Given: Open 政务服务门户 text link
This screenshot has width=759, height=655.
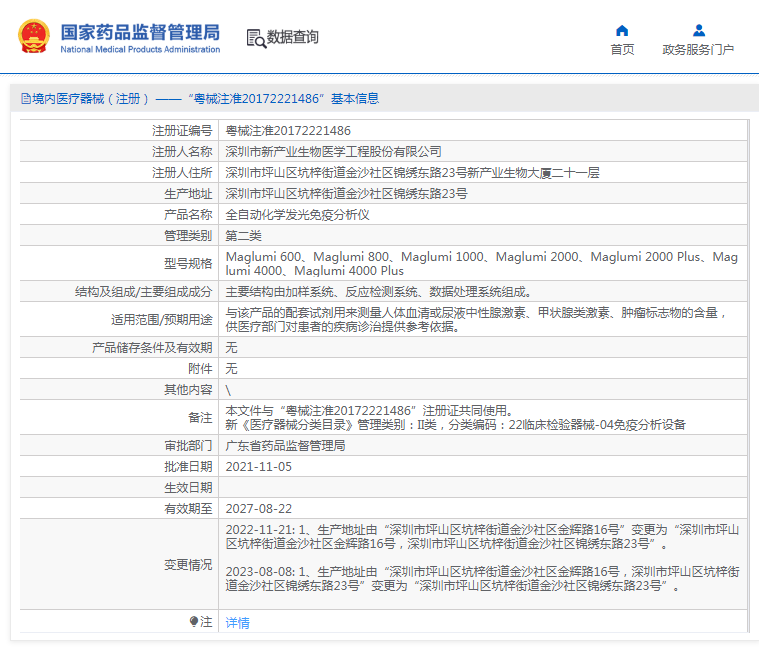Looking at the screenshot, I should click(x=698, y=49).
